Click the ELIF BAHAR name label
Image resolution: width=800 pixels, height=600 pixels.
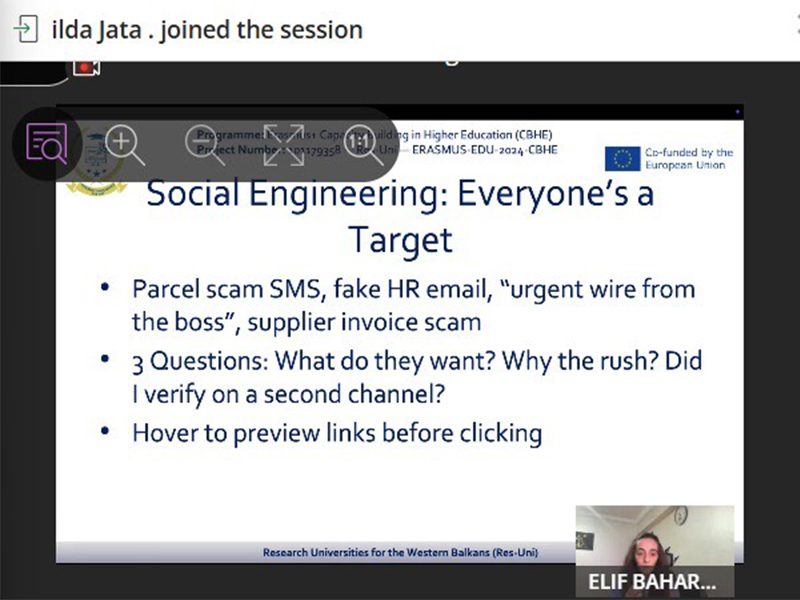tap(654, 581)
